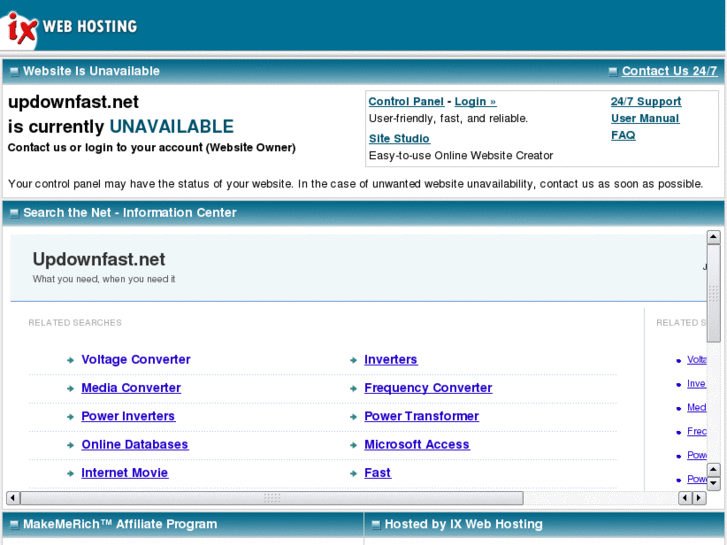The height and width of the screenshot is (545, 727).
Task: Click the Media Converter search link
Action: coord(131,388)
